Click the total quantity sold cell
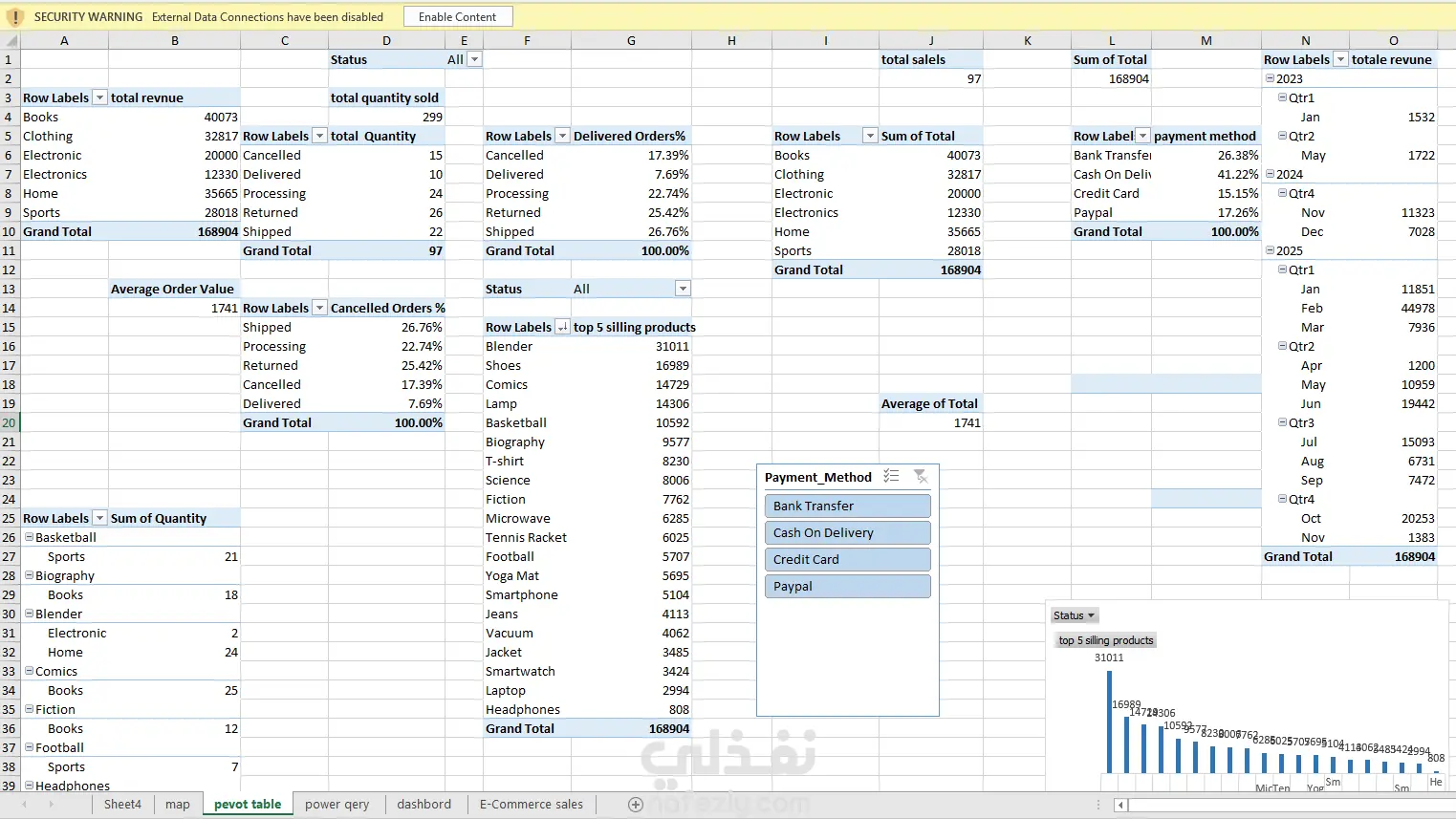Screen dimensions: 1456x819 (386, 97)
